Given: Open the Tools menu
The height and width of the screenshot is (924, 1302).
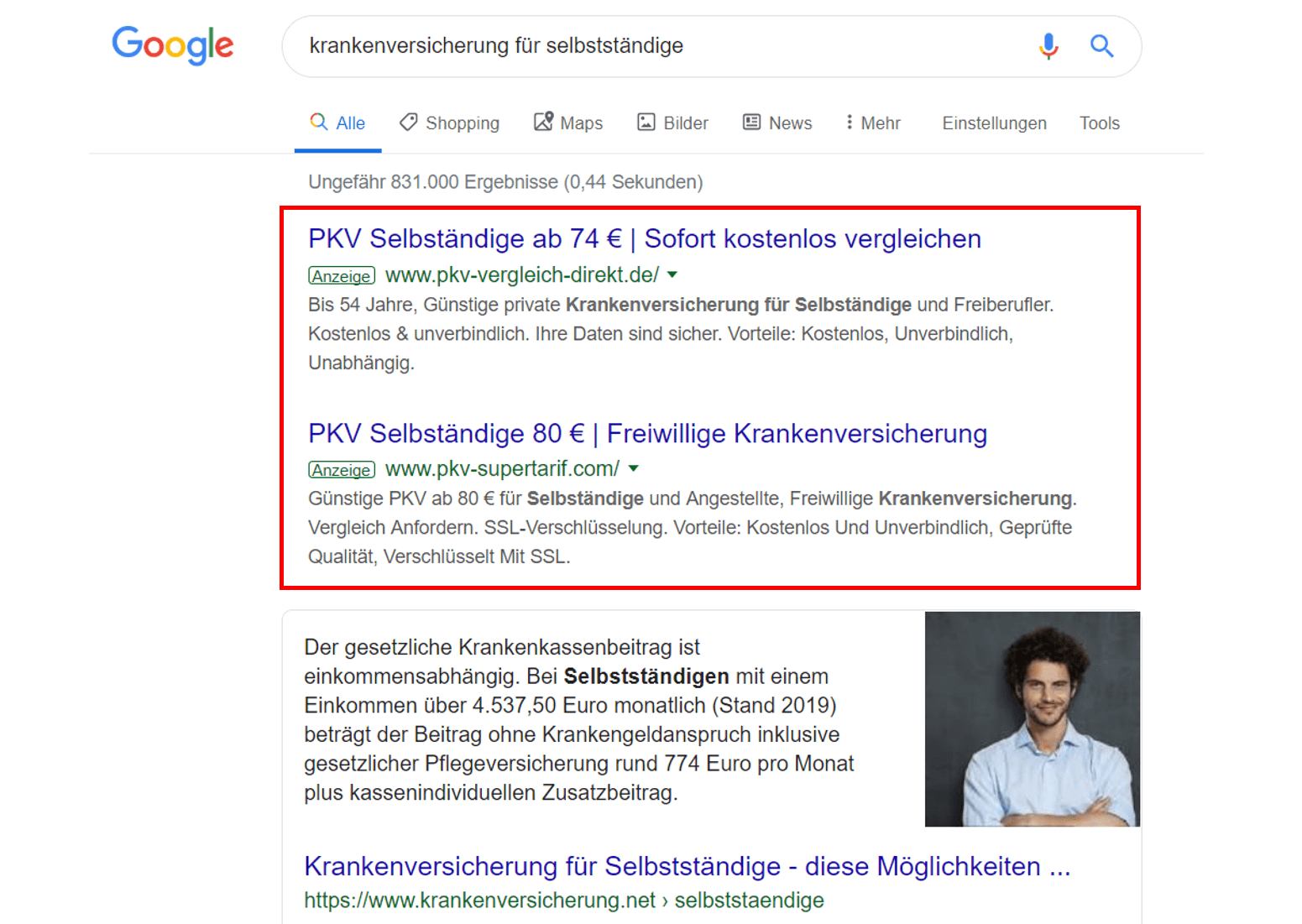Looking at the screenshot, I should tap(1099, 123).
